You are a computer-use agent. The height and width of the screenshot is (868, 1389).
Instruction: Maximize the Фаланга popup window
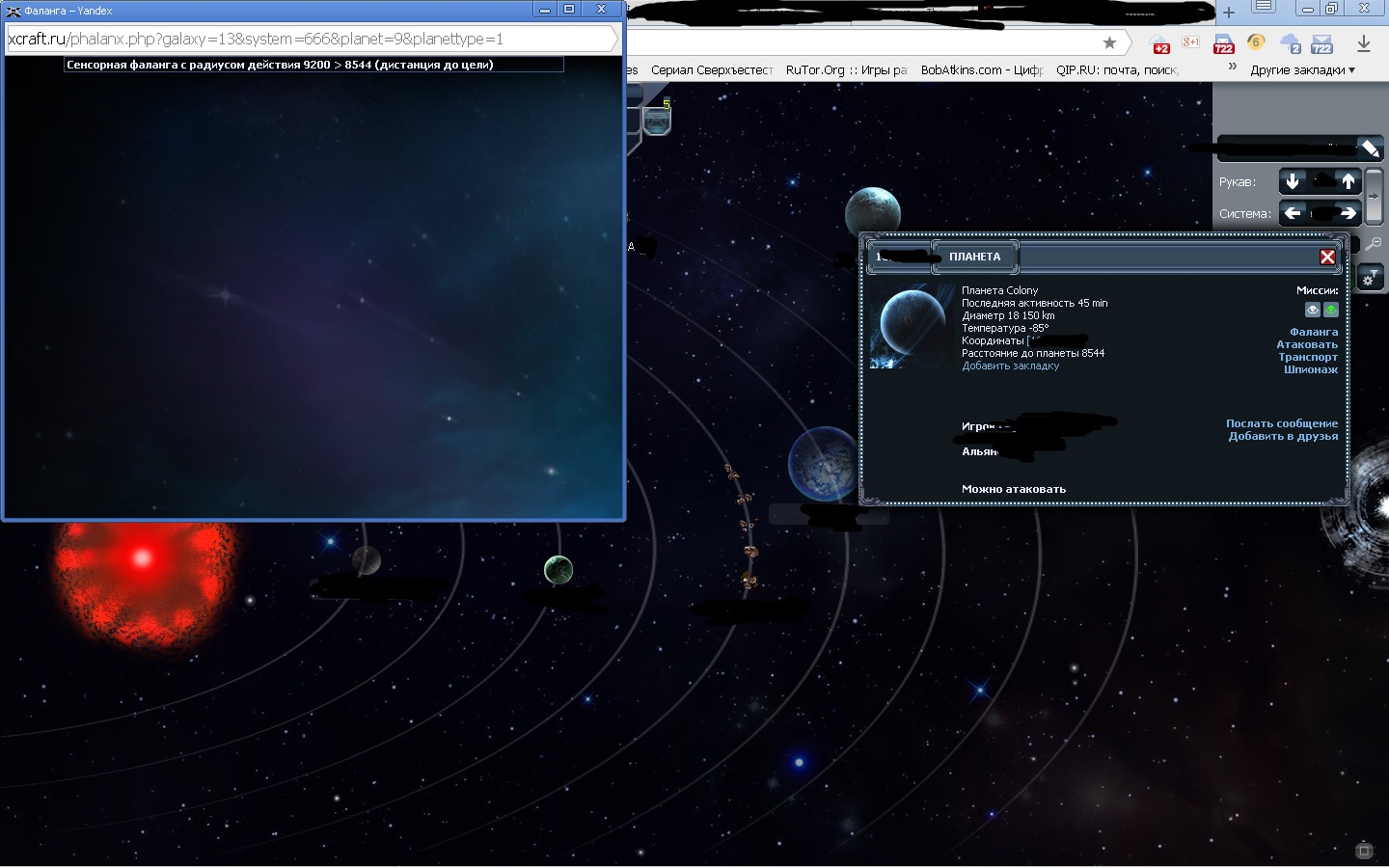tap(569, 9)
